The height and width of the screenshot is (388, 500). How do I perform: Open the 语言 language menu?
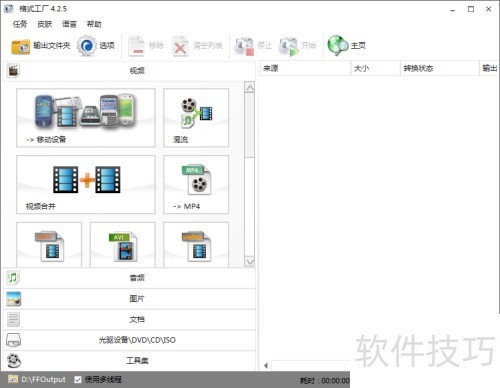(69, 24)
